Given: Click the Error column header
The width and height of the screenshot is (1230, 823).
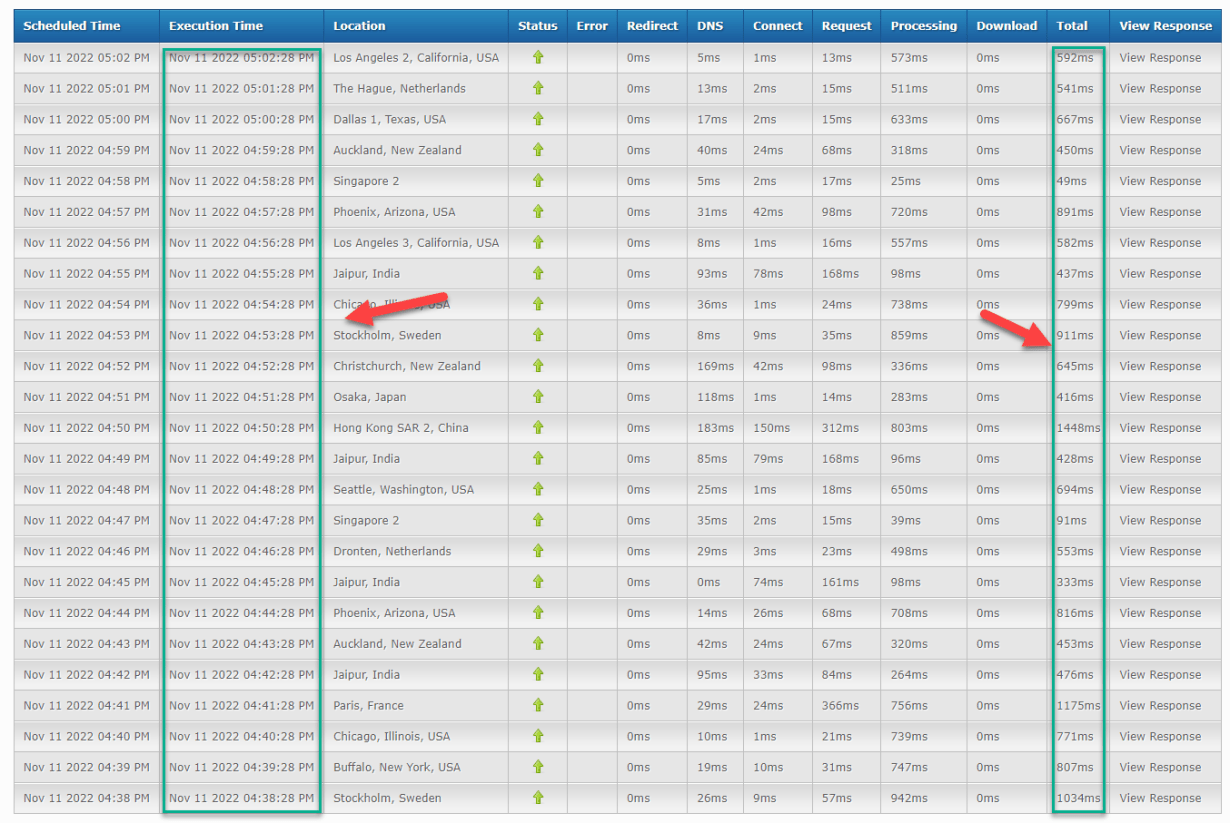Looking at the screenshot, I should [592, 26].
